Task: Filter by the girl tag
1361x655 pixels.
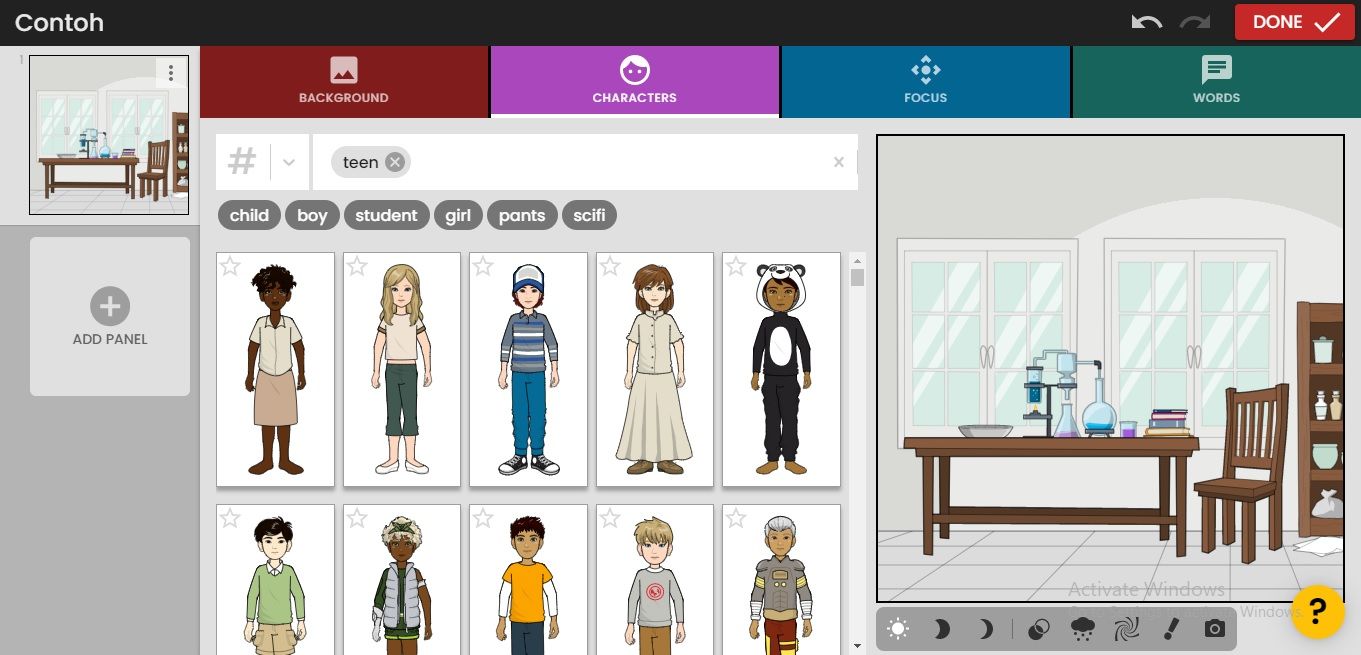Action: coord(458,215)
